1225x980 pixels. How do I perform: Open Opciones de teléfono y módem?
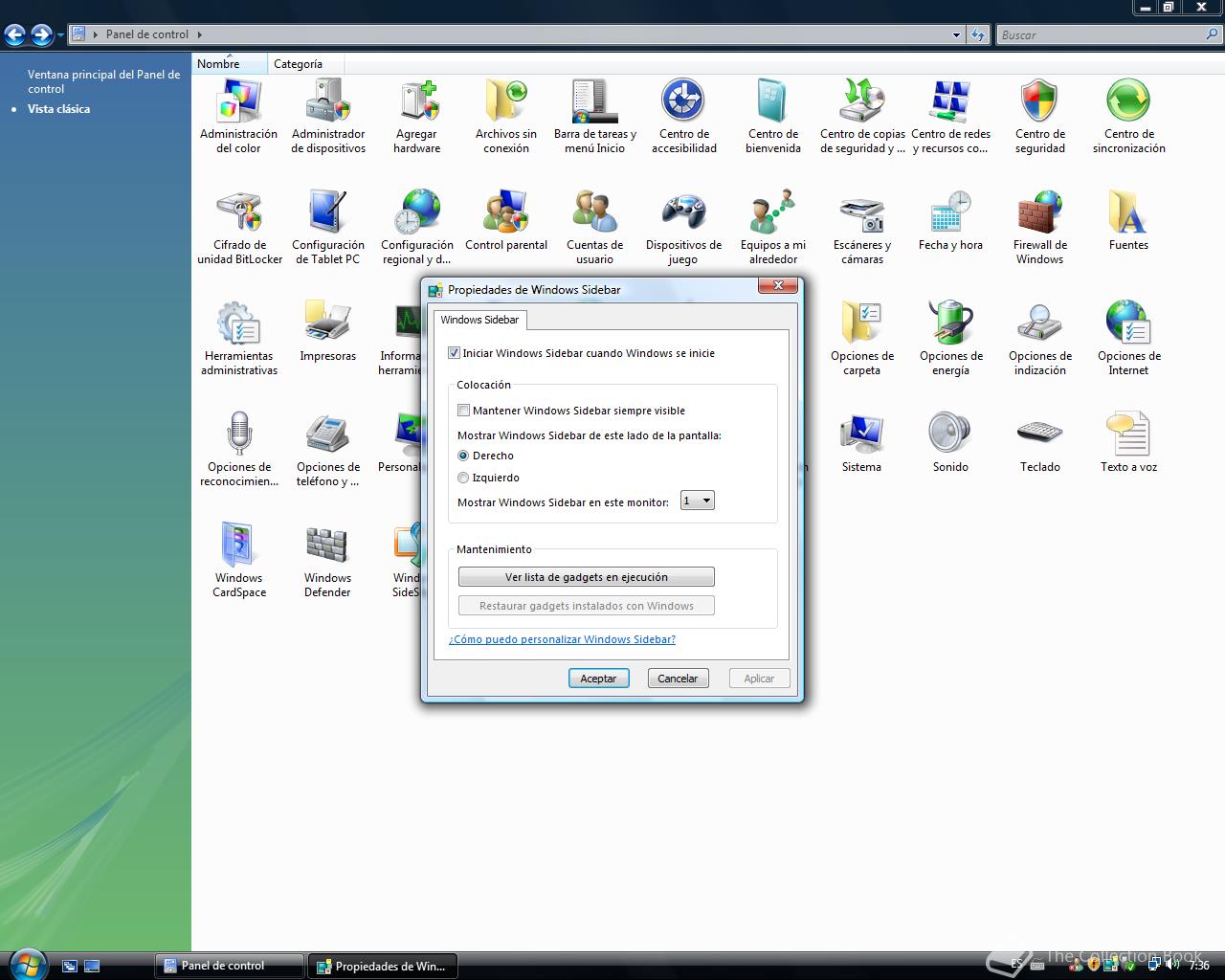pos(328,450)
